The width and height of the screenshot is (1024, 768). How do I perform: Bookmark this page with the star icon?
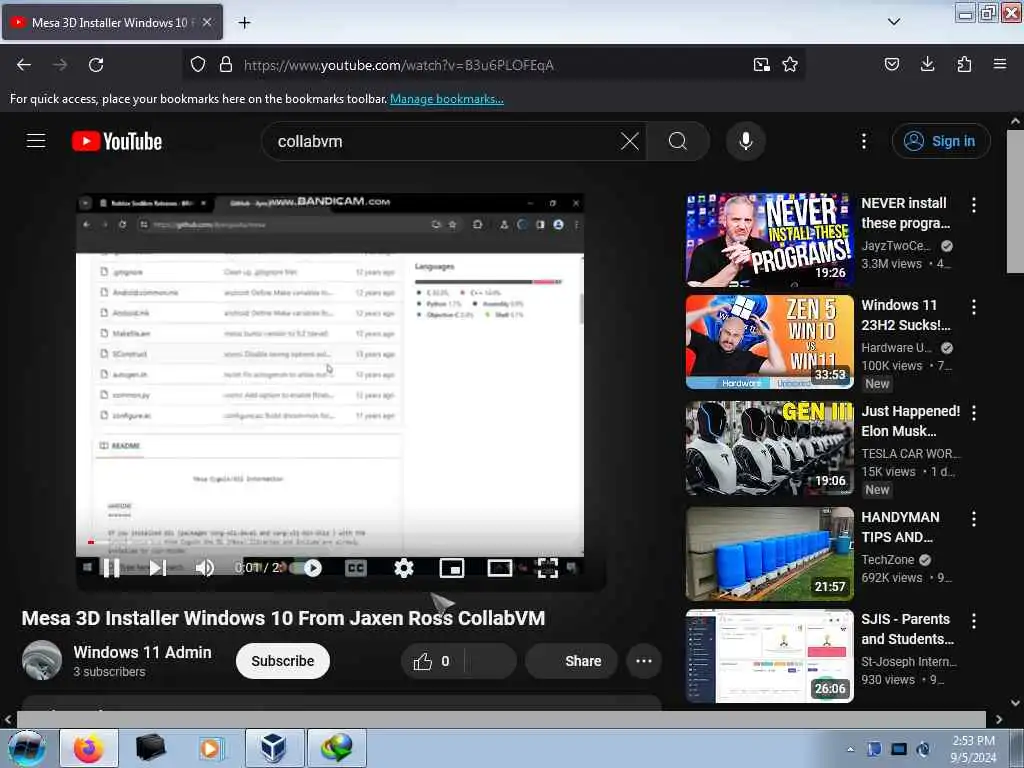click(790, 65)
